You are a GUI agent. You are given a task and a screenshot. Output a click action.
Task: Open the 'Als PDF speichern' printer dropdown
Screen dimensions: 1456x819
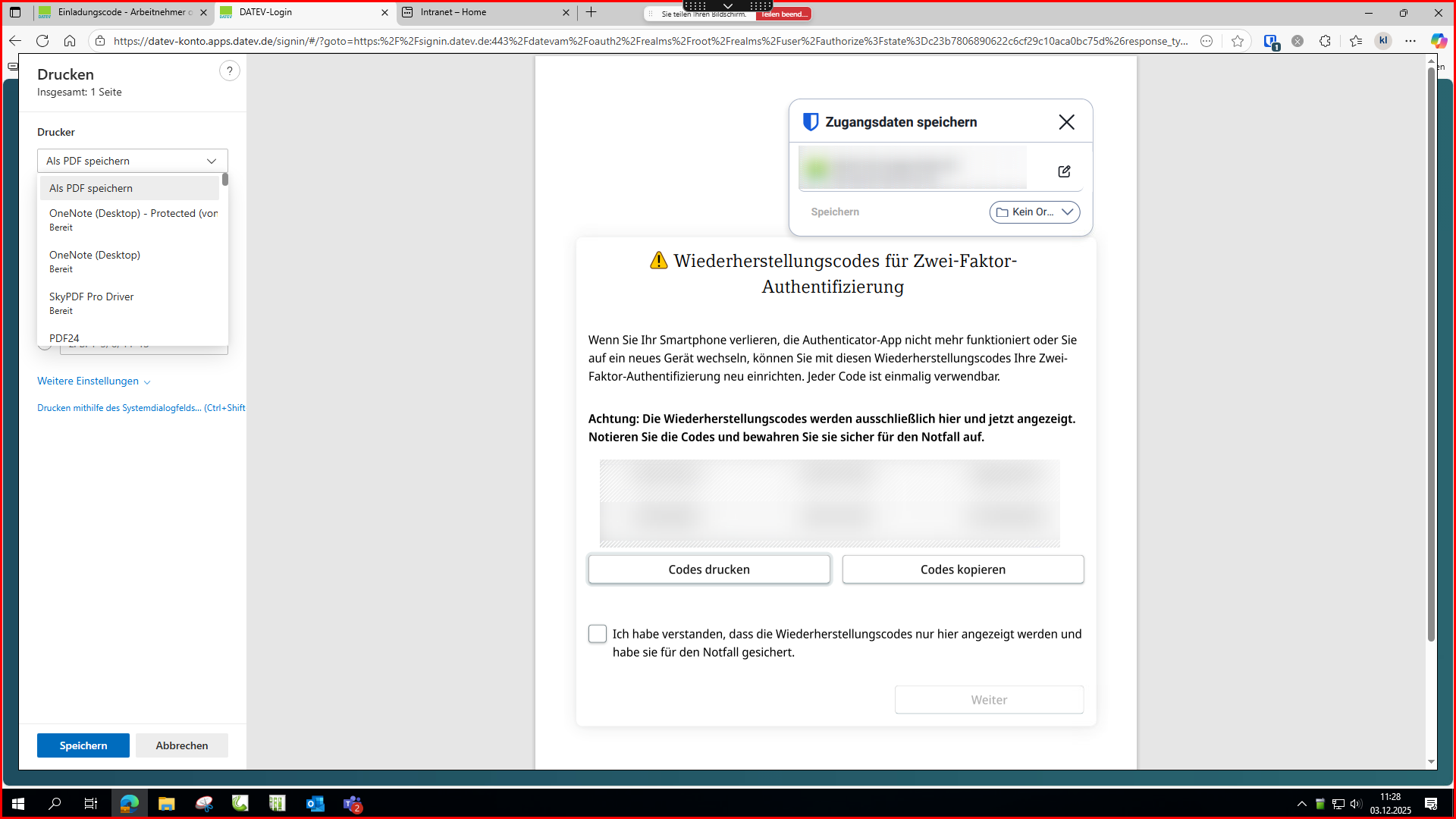[132, 161]
